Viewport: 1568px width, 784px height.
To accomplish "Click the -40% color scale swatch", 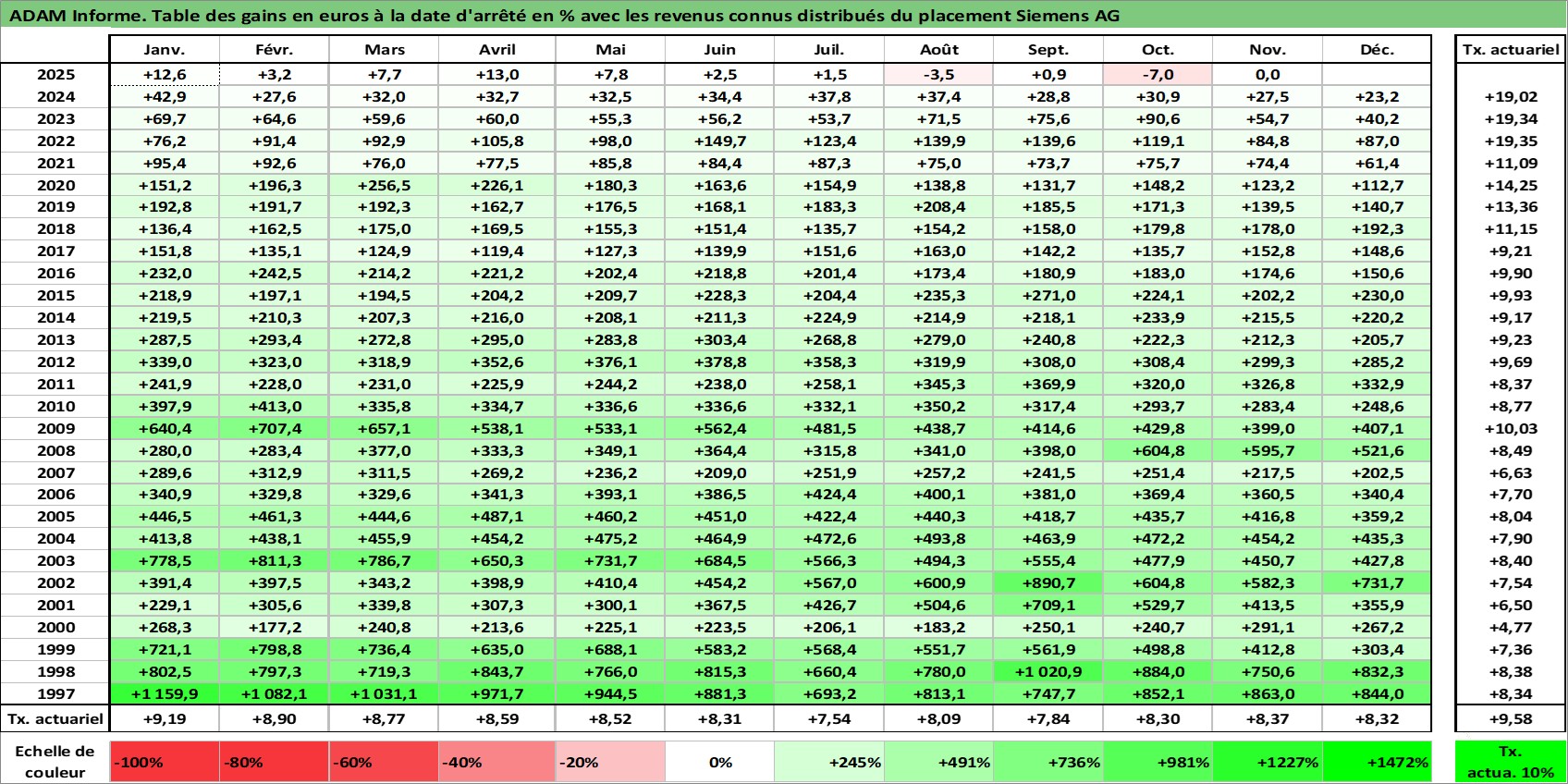I will [x=497, y=762].
